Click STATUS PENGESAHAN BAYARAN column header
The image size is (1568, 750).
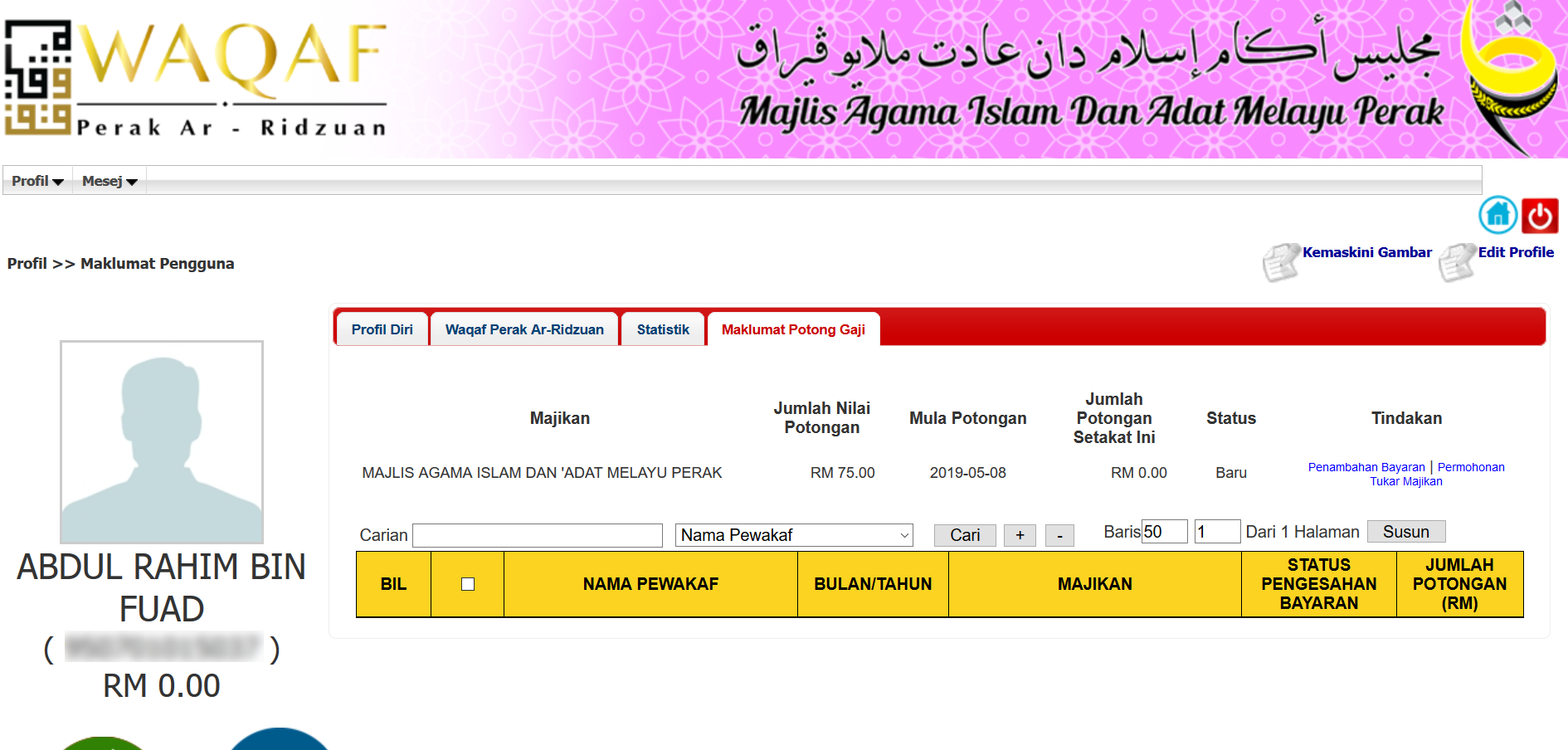1319,584
